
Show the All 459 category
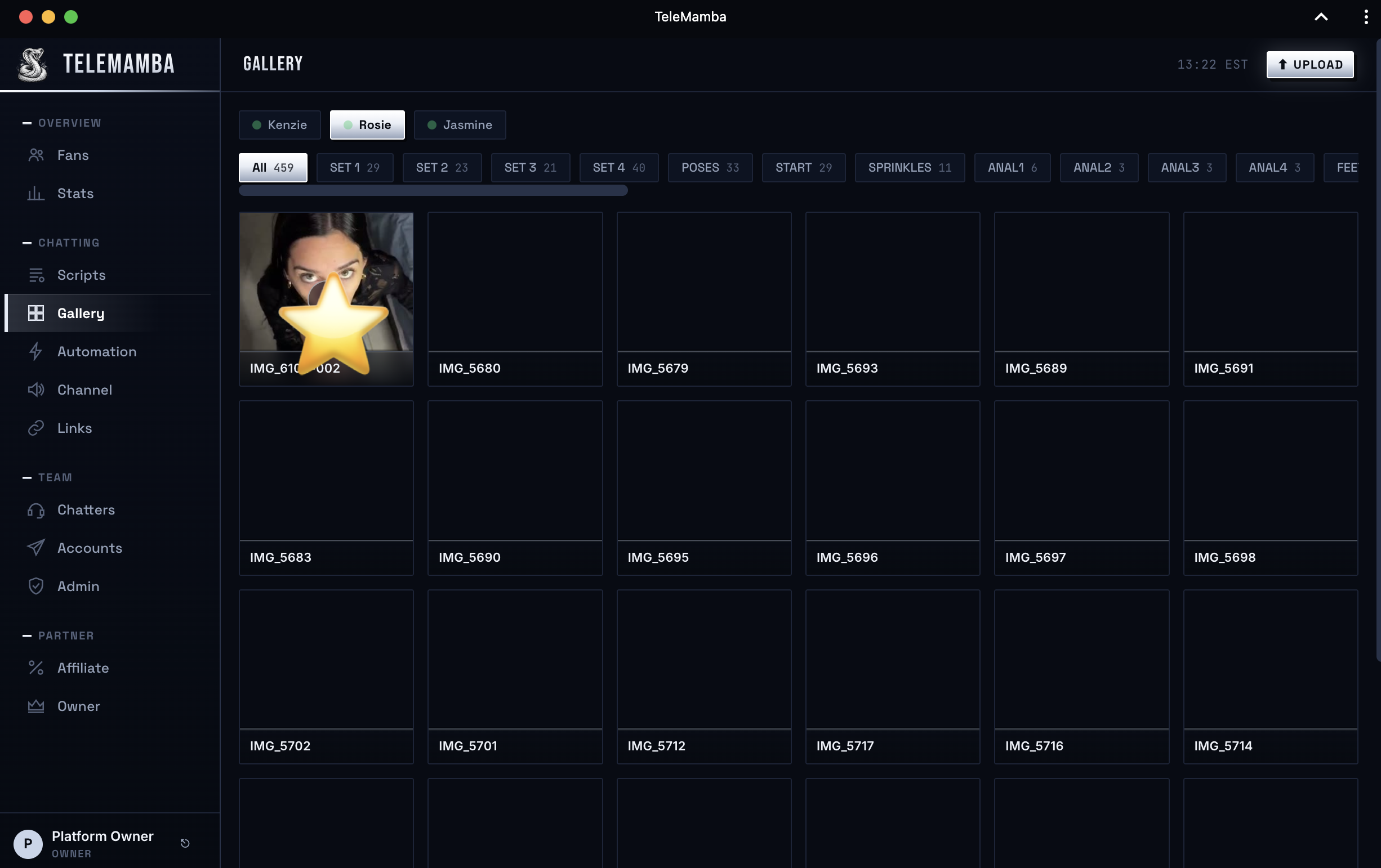[273, 168]
